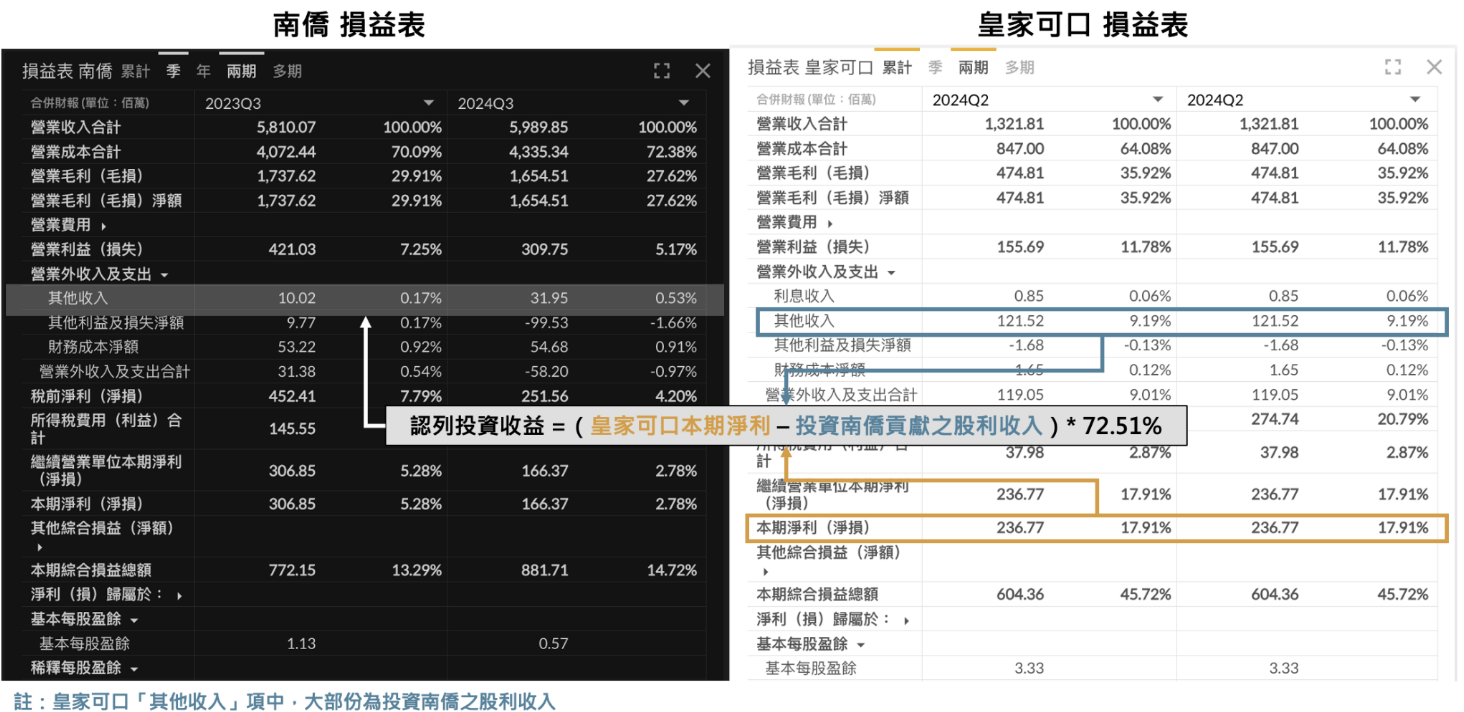Open the 2023Q3 period dropdown
This screenshot has height=712, width=1464.
tap(429, 103)
